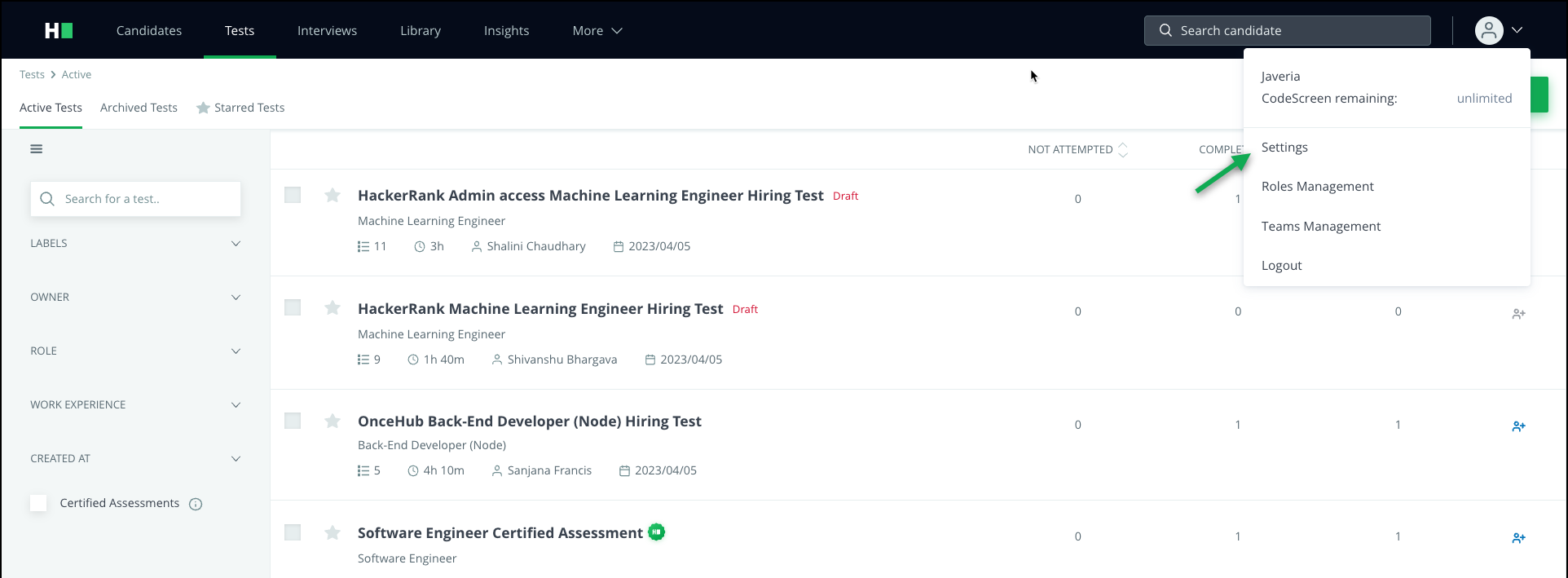Image resolution: width=1568 pixels, height=578 pixels.
Task: Open the More dropdown in navigation
Action: point(597,30)
